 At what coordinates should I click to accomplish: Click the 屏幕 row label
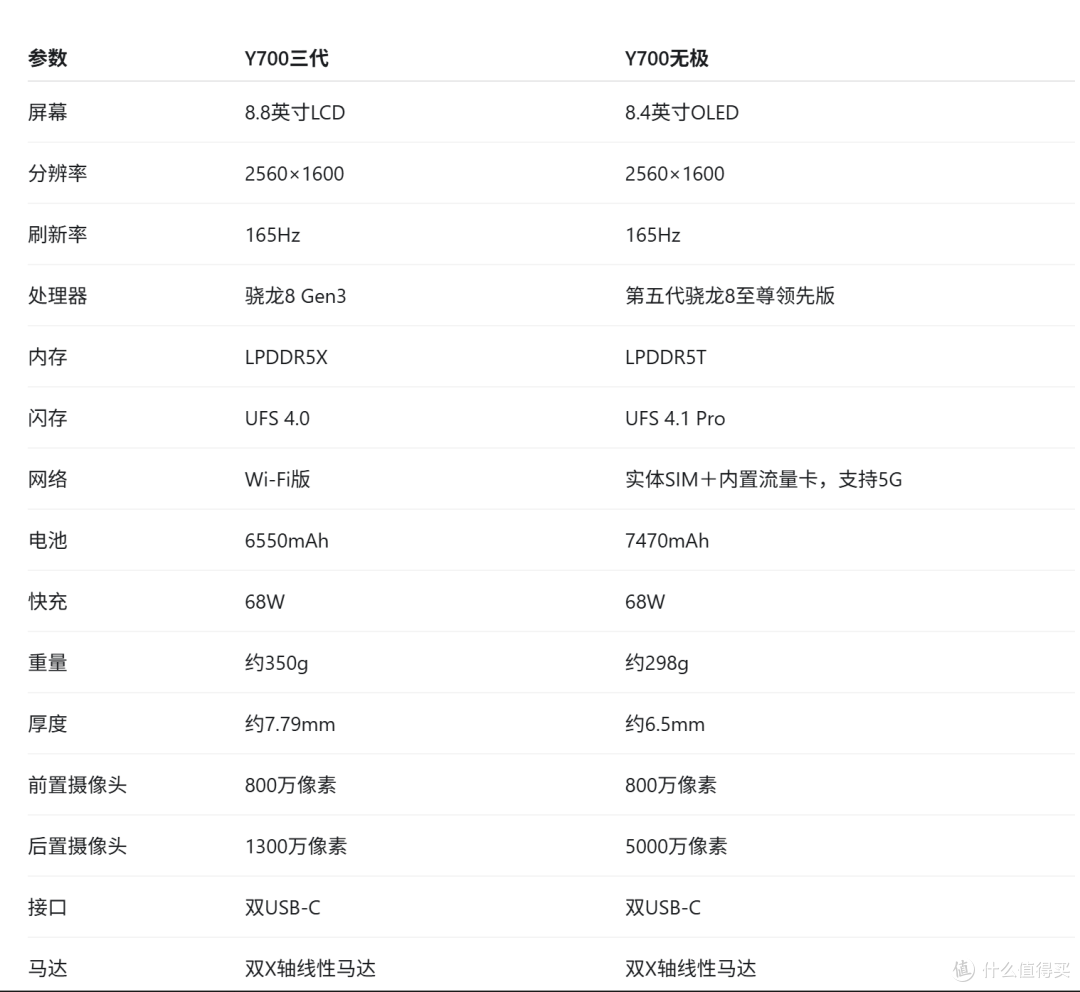click(x=48, y=112)
